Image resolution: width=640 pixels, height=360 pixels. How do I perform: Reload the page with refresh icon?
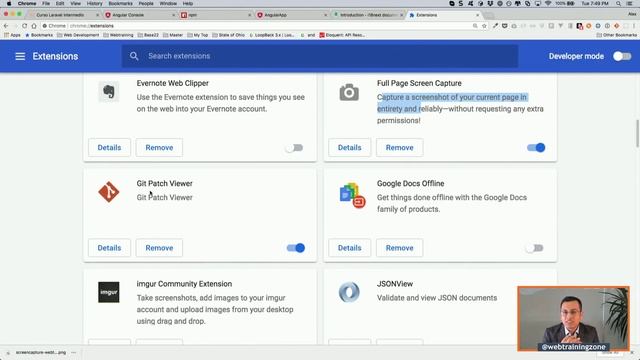[x=24, y=26]
